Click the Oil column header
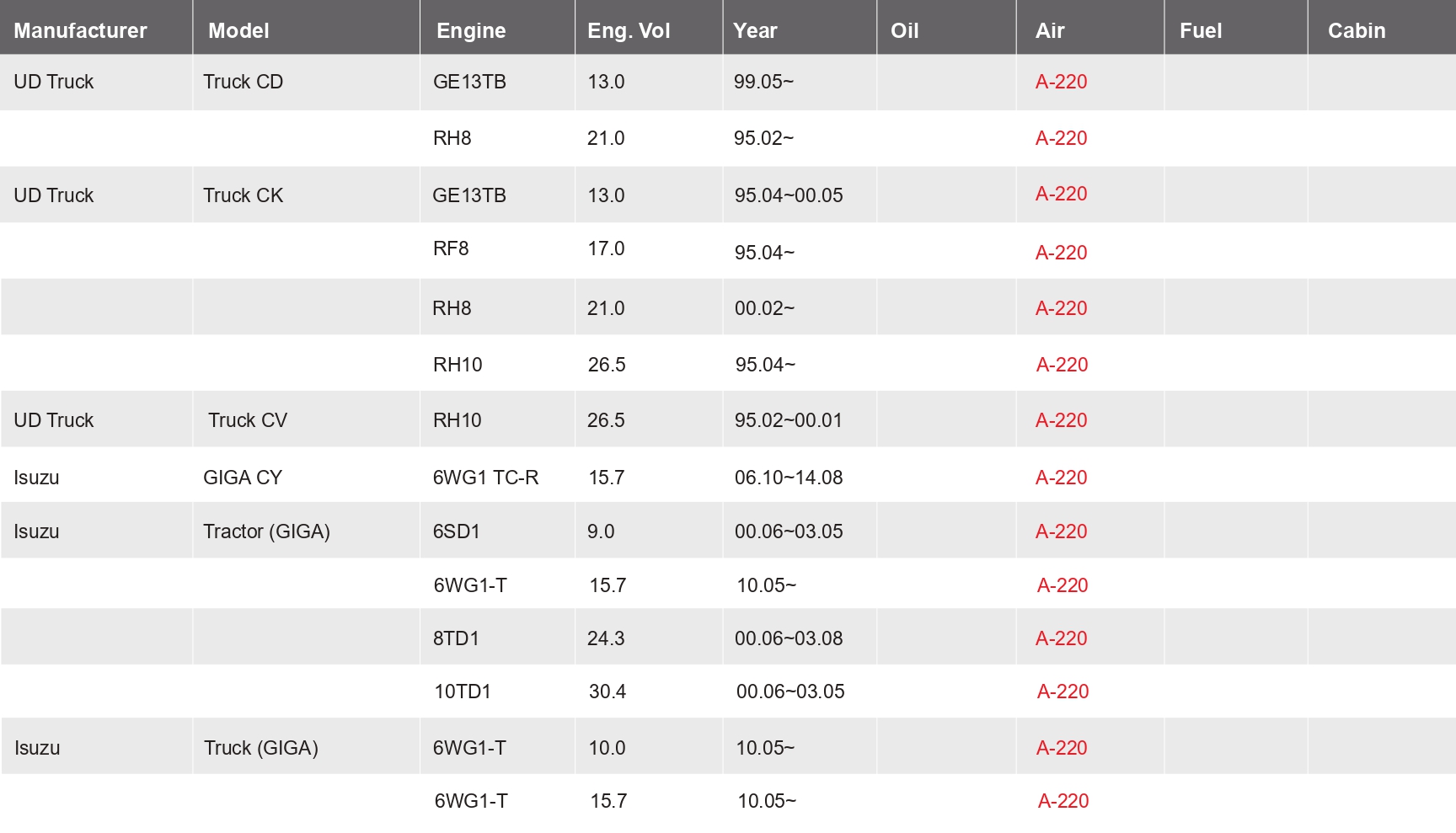 pos(904,30)
